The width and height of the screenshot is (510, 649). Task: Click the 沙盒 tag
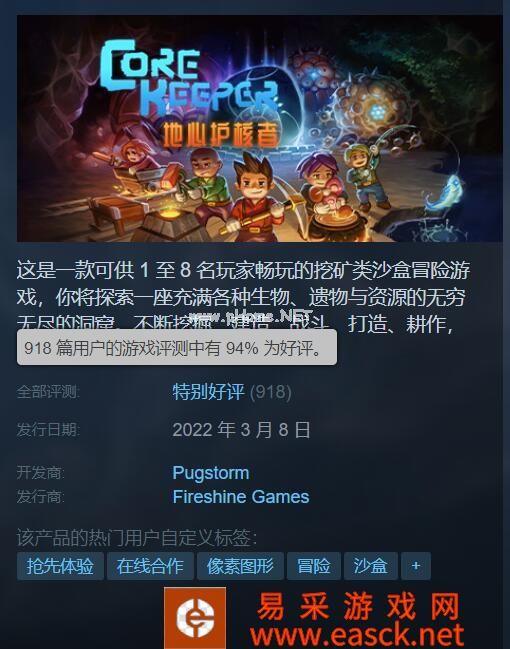coord(370,566)
